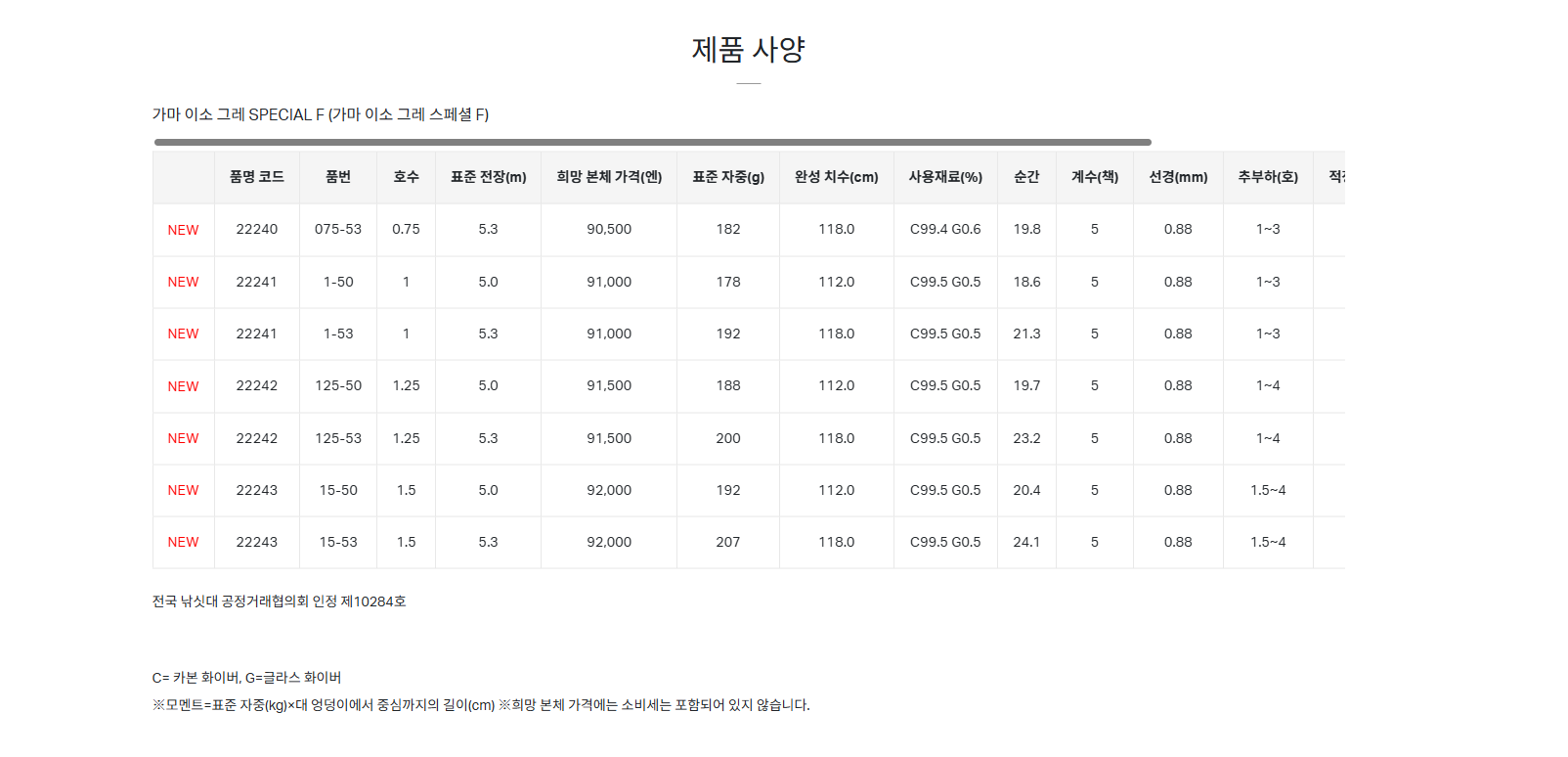Image resolution: width=1568 pixels, height=757 pixels.
Task: Click the 추부하(호) column header
Action: (1268, 177)
